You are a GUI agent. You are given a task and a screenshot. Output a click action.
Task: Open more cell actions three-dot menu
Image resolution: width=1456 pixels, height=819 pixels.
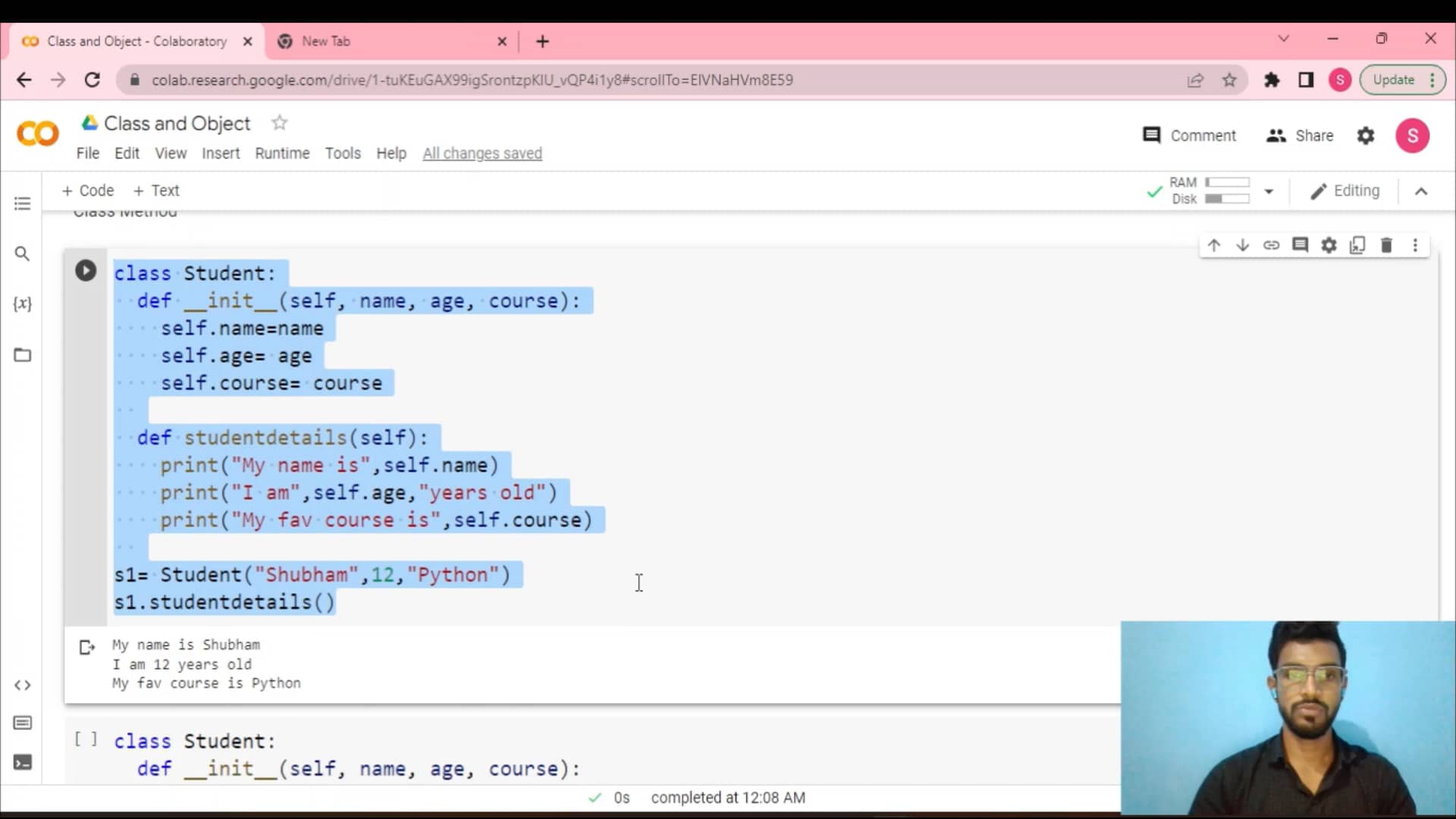1415,245
